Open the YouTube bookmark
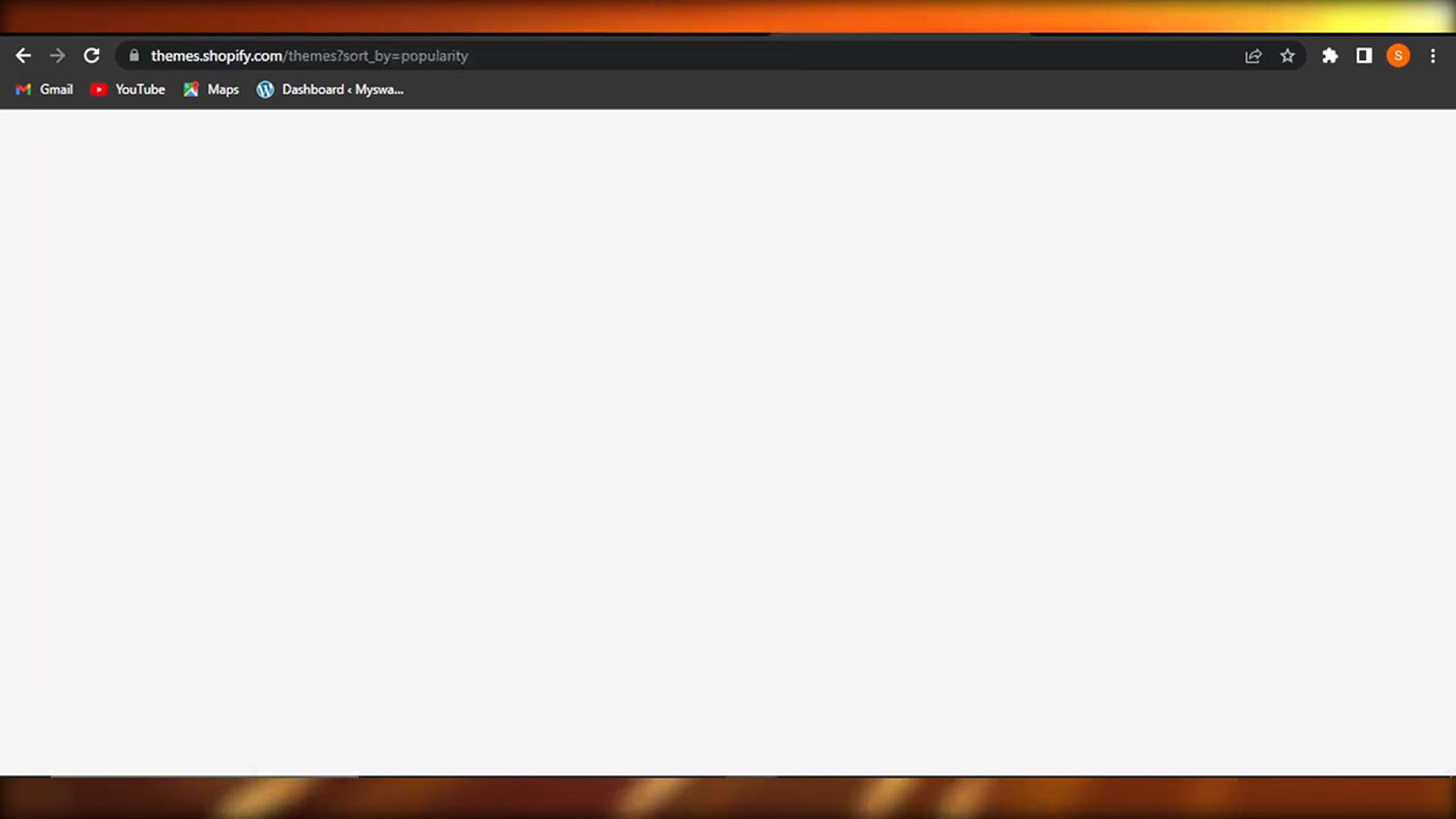The width and height of the screenshot is (1456, 819). pyautogui.click(x=127, y=89)
